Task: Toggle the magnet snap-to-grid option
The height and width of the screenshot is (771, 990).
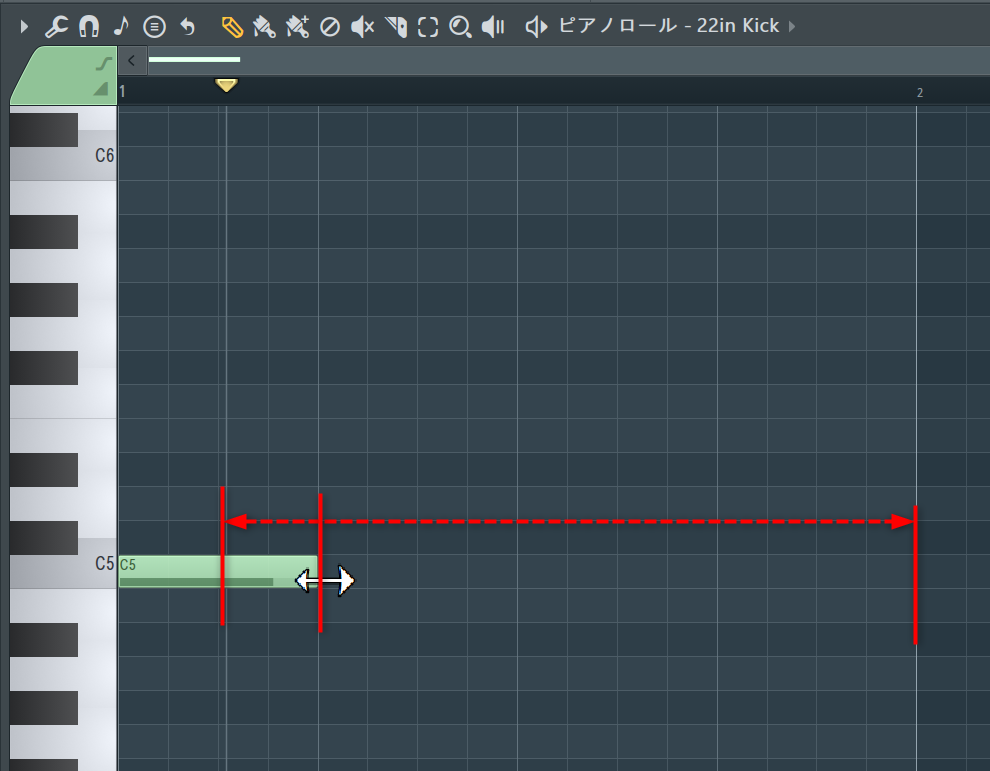Action: tap(89, 26)
